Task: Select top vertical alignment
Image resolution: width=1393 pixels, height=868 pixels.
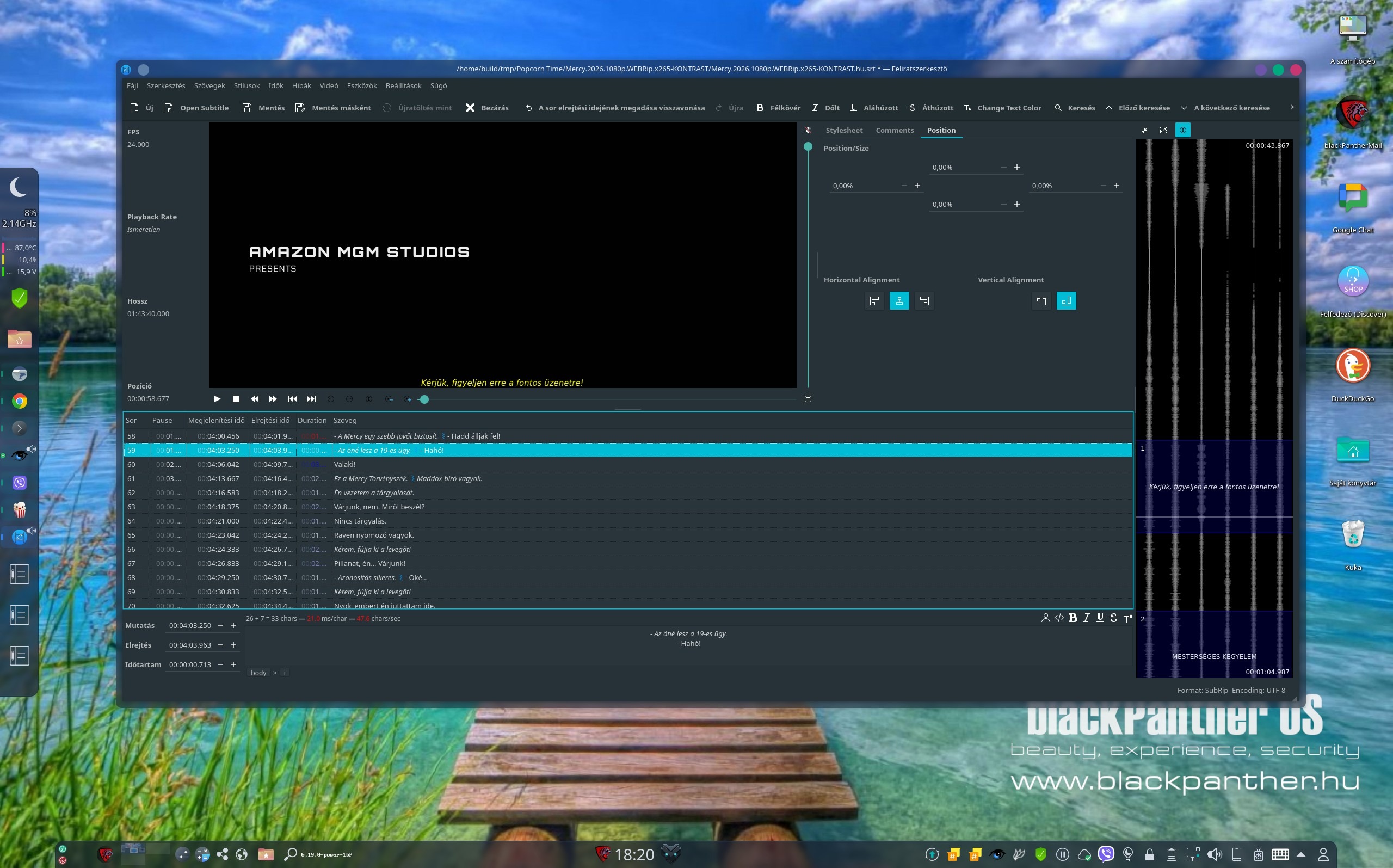Action: (1041, 301)
